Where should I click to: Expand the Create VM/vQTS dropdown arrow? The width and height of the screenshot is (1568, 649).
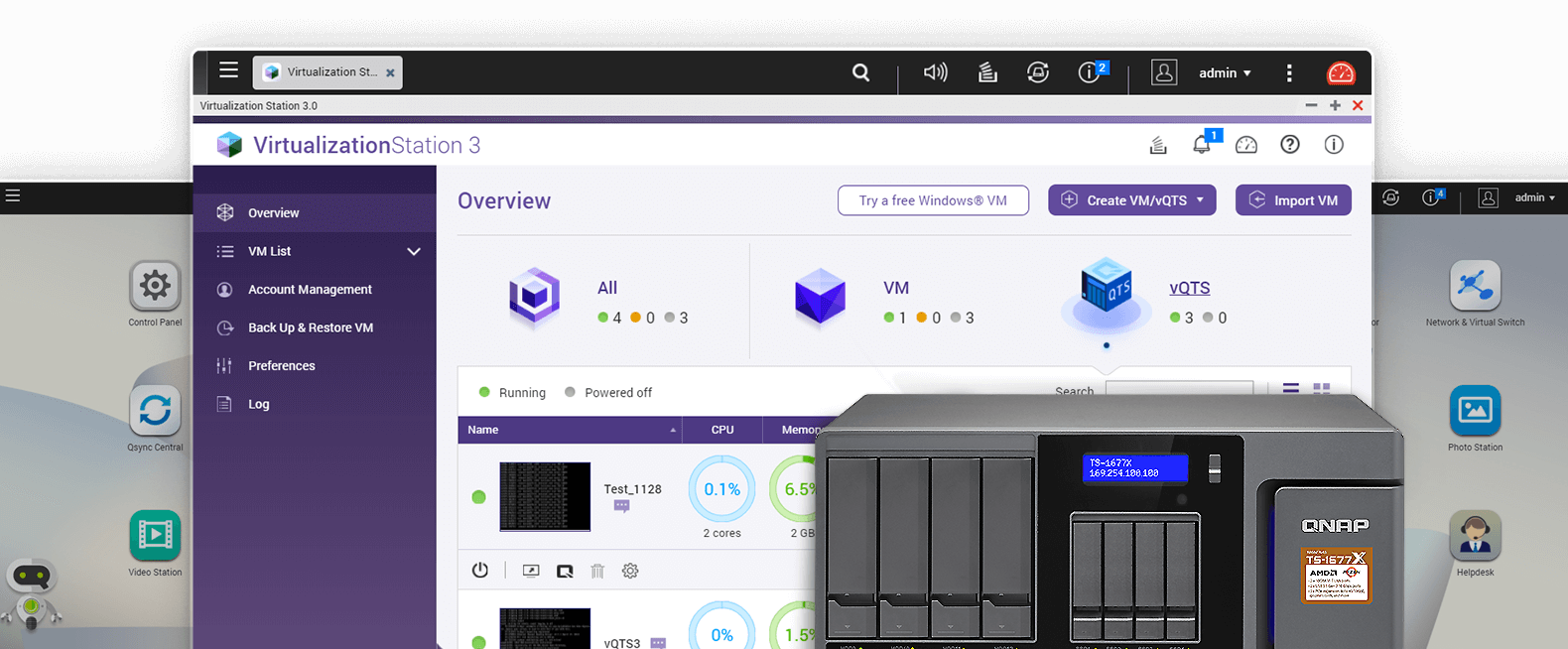(x=1200, y=200)
